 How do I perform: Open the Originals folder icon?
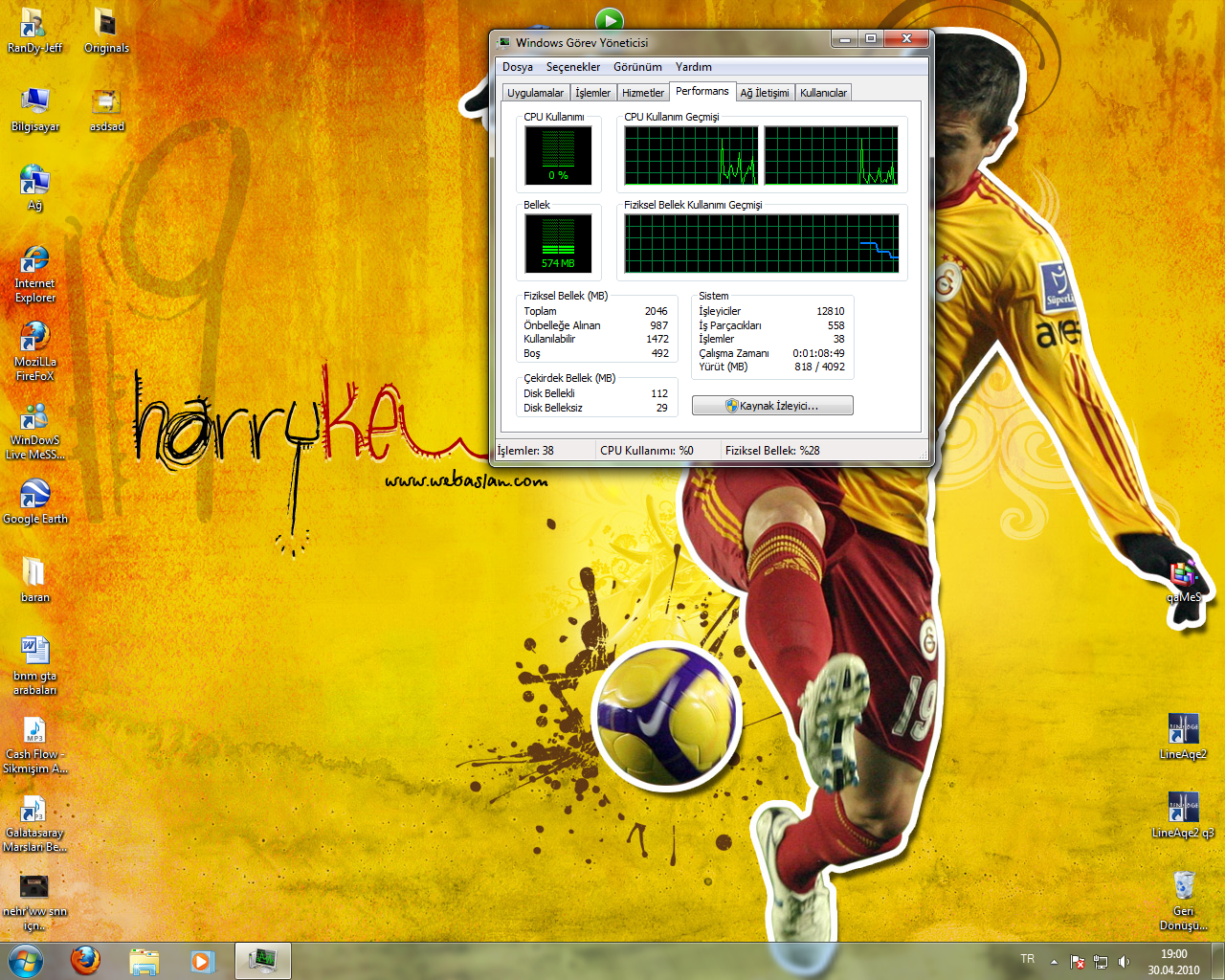[106, 32]
